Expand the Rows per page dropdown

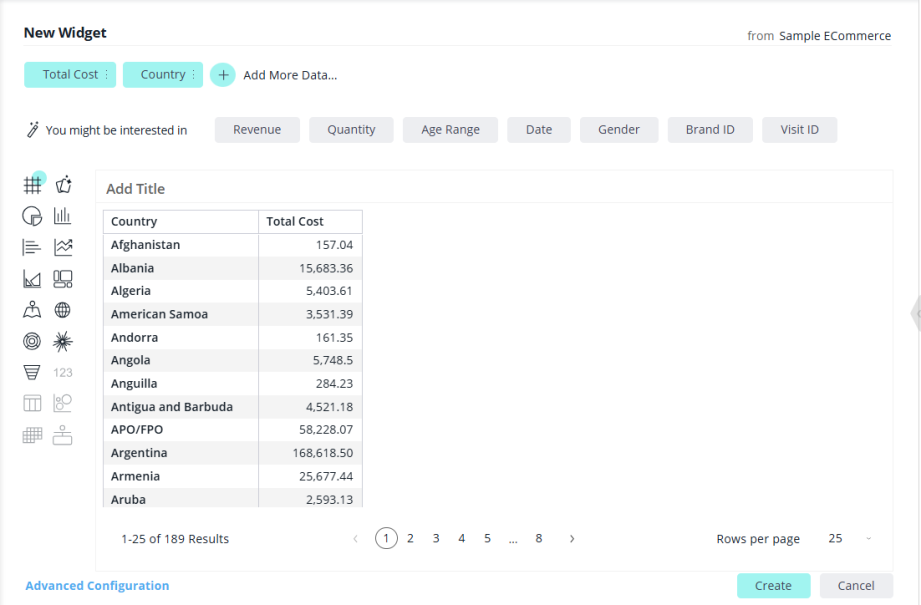[x=868, y=539]
